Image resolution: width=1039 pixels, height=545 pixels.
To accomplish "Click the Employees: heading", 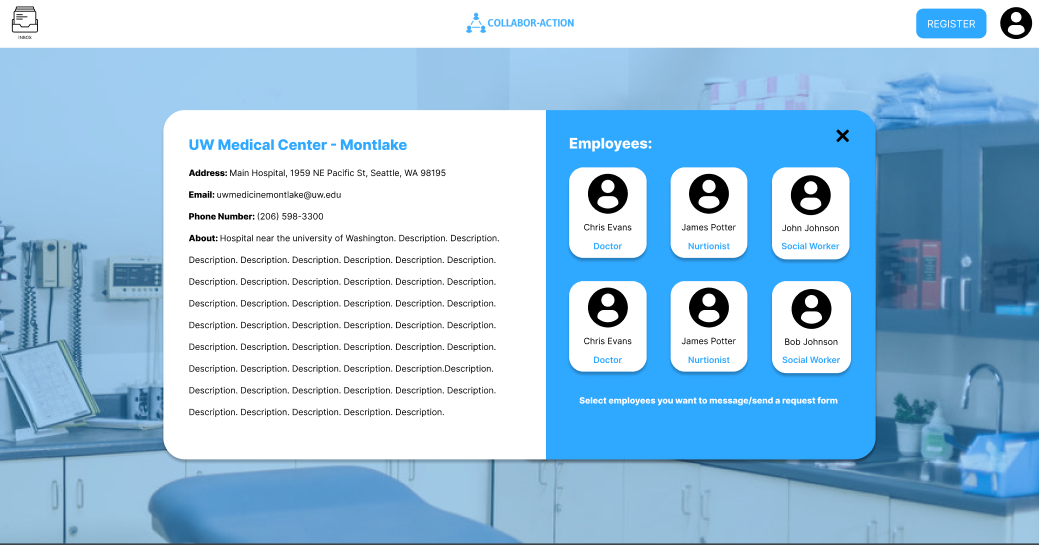I will click(x=610, y=144).
